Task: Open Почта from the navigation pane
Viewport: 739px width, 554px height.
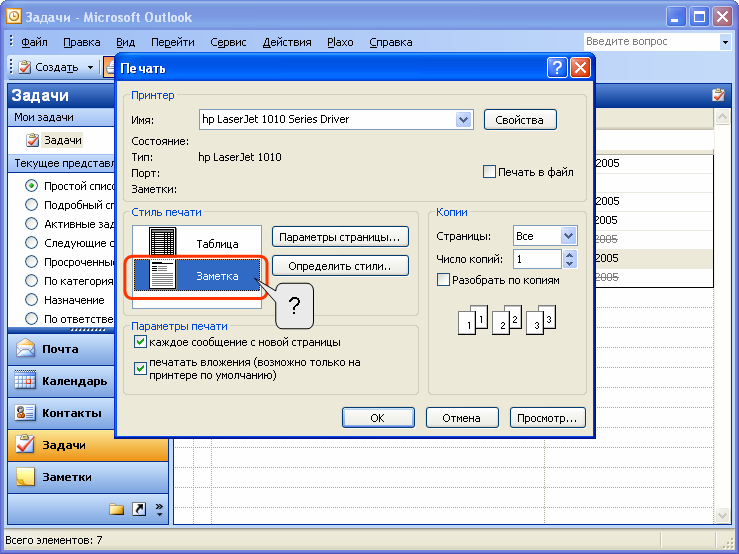Action: pos(61,349)
